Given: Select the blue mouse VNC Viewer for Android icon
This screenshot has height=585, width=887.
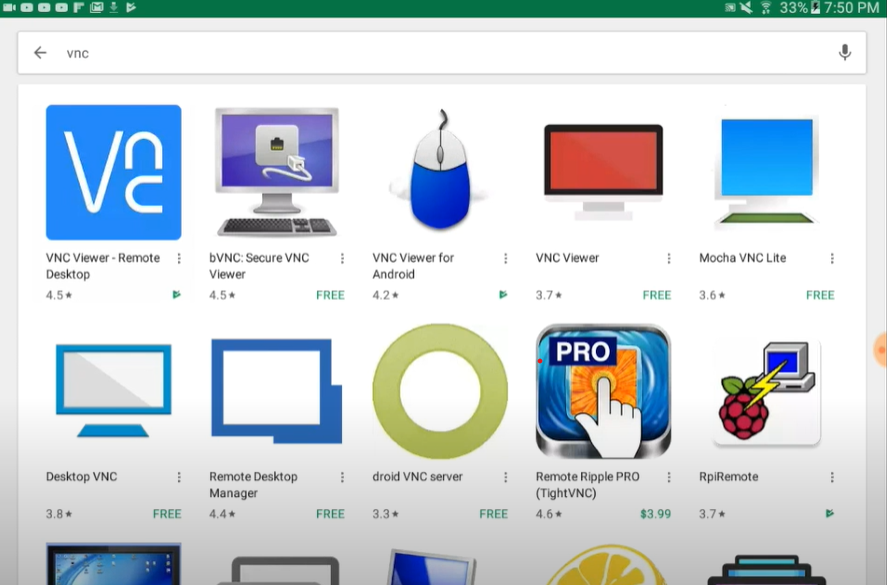Looking at the screenshot, I should [x=440, y=172].
